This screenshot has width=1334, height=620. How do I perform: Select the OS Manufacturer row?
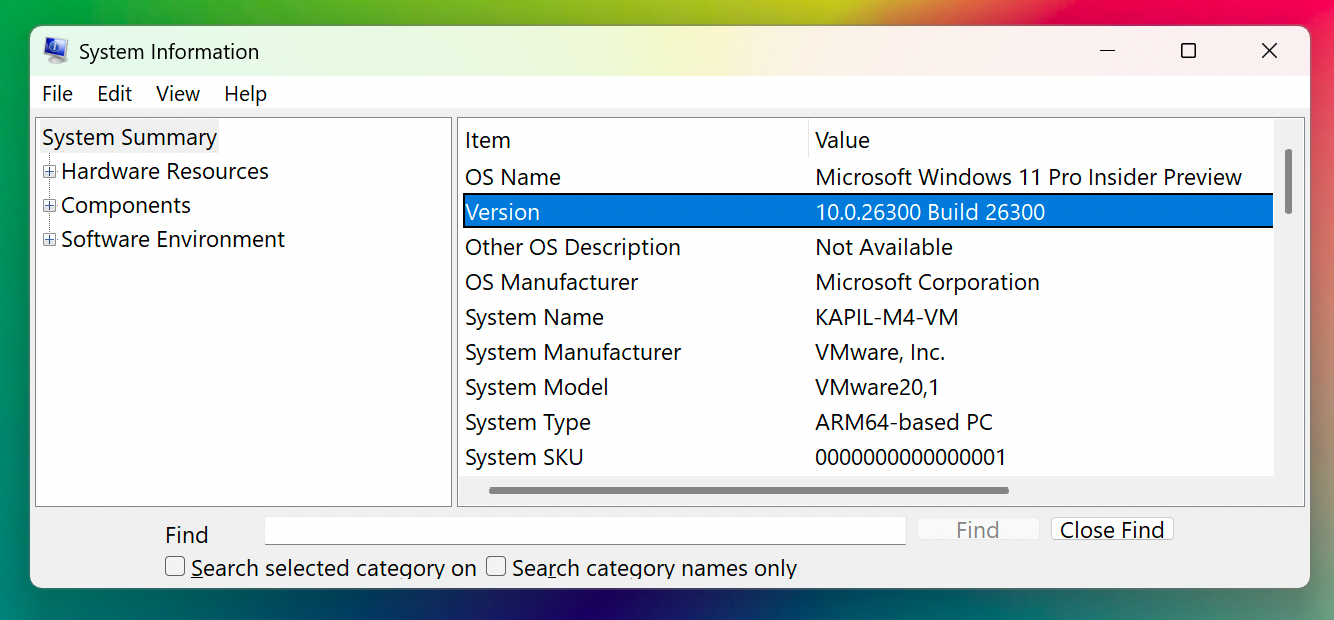(867, 282)
